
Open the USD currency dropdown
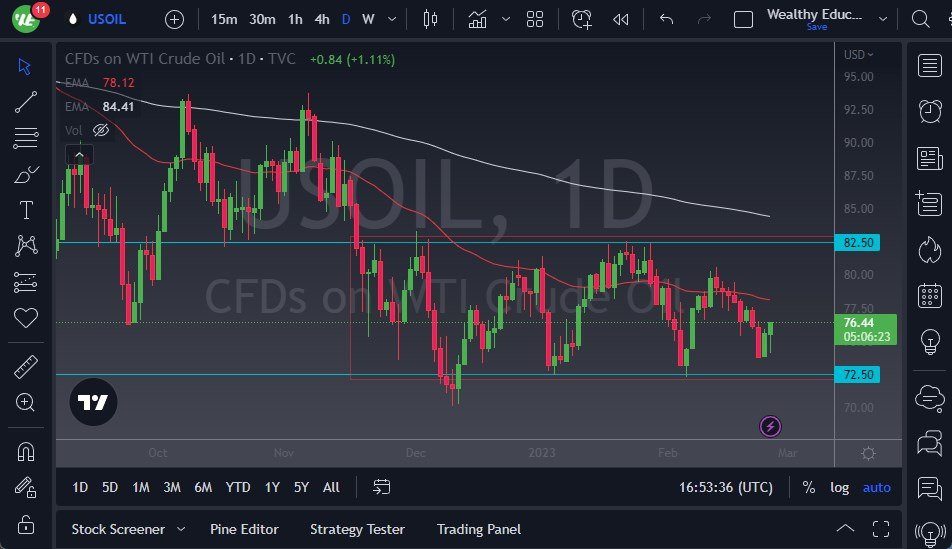point(858,55)
